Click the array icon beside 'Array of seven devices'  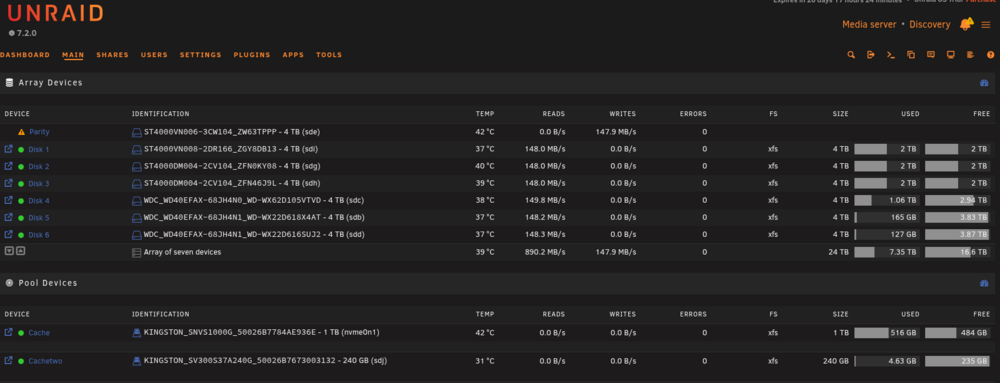click(136, 252)
